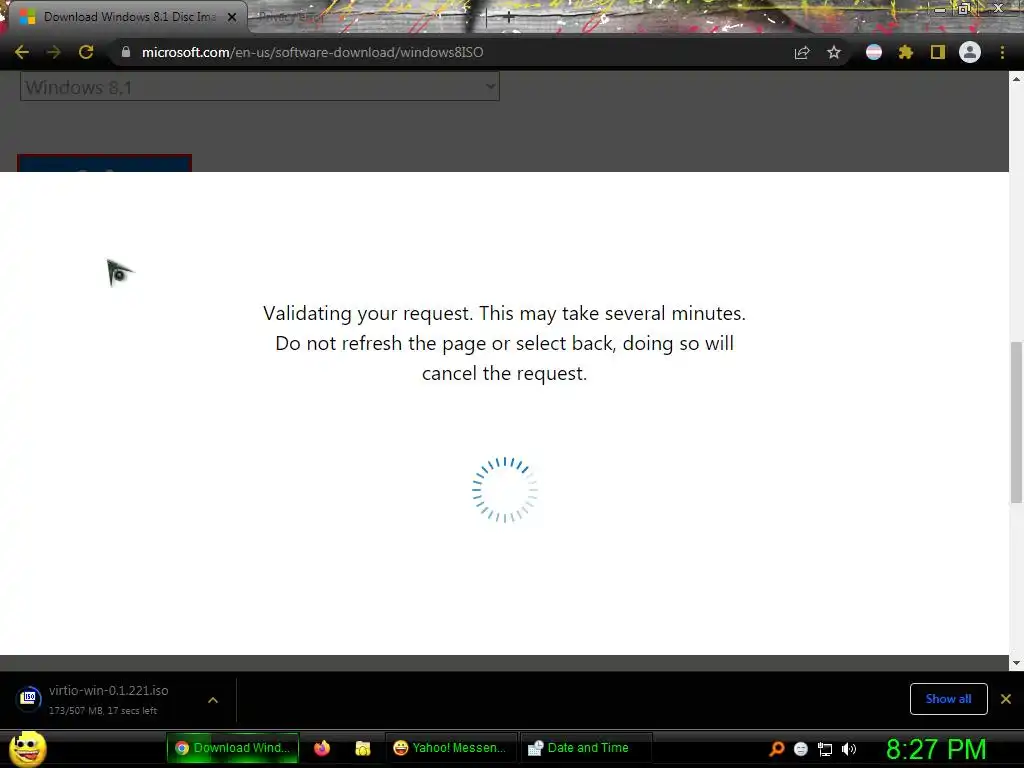
Task: View site info via the lock icon
Action: pos(126,52)
